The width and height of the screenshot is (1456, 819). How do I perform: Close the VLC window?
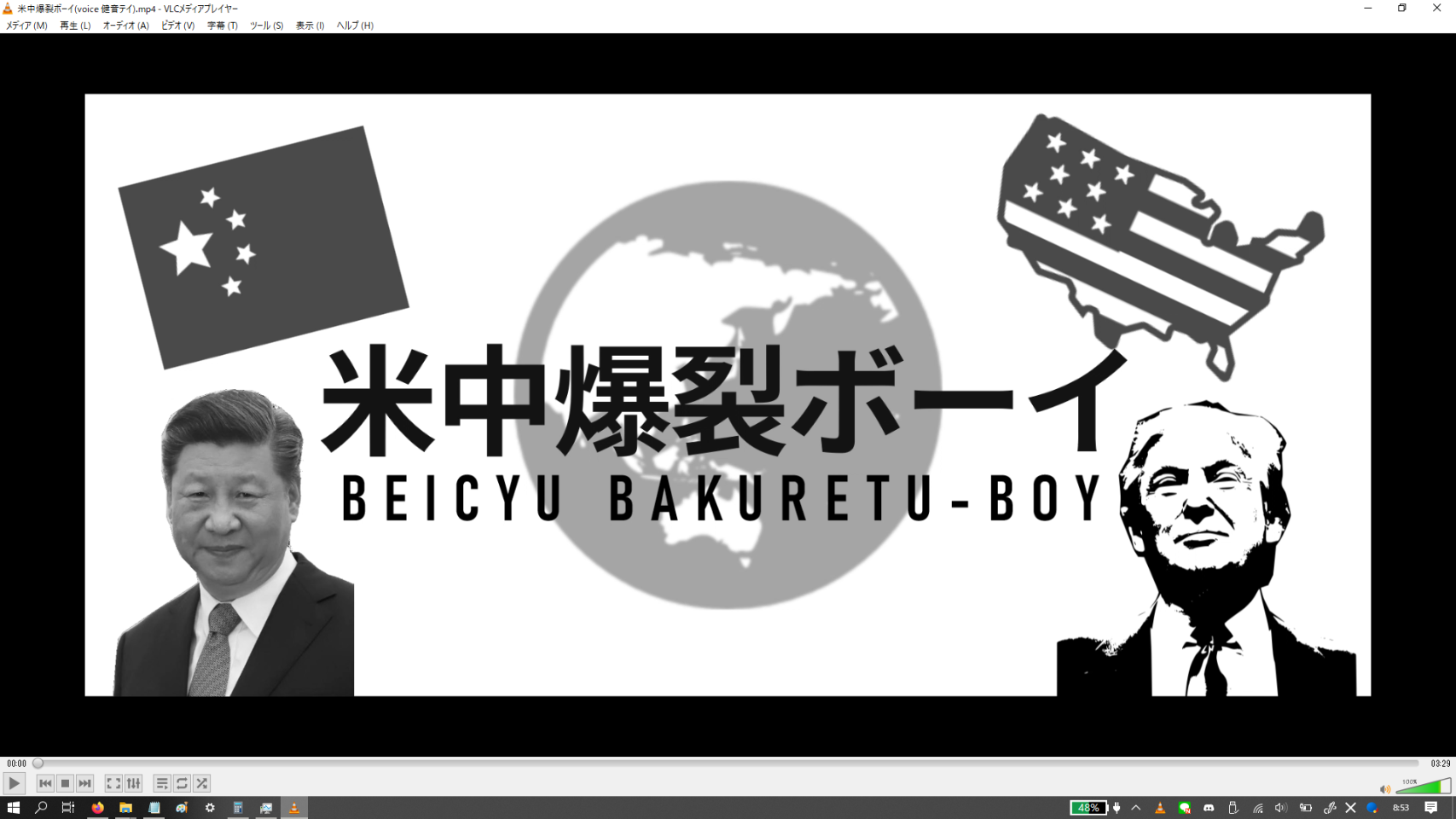[1437, 9]
